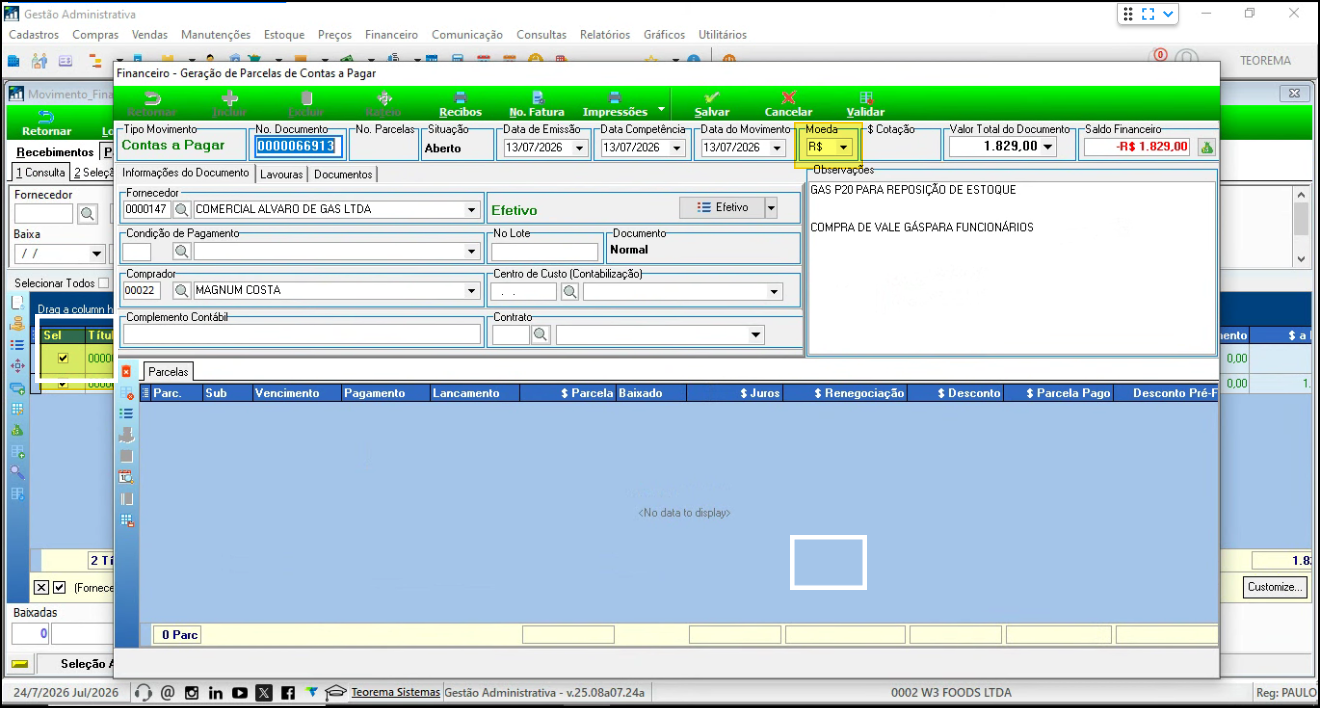This screenshot has height=708, width=1320.
Task: Open the Financeiro menu
Action: tap(391, 34)
